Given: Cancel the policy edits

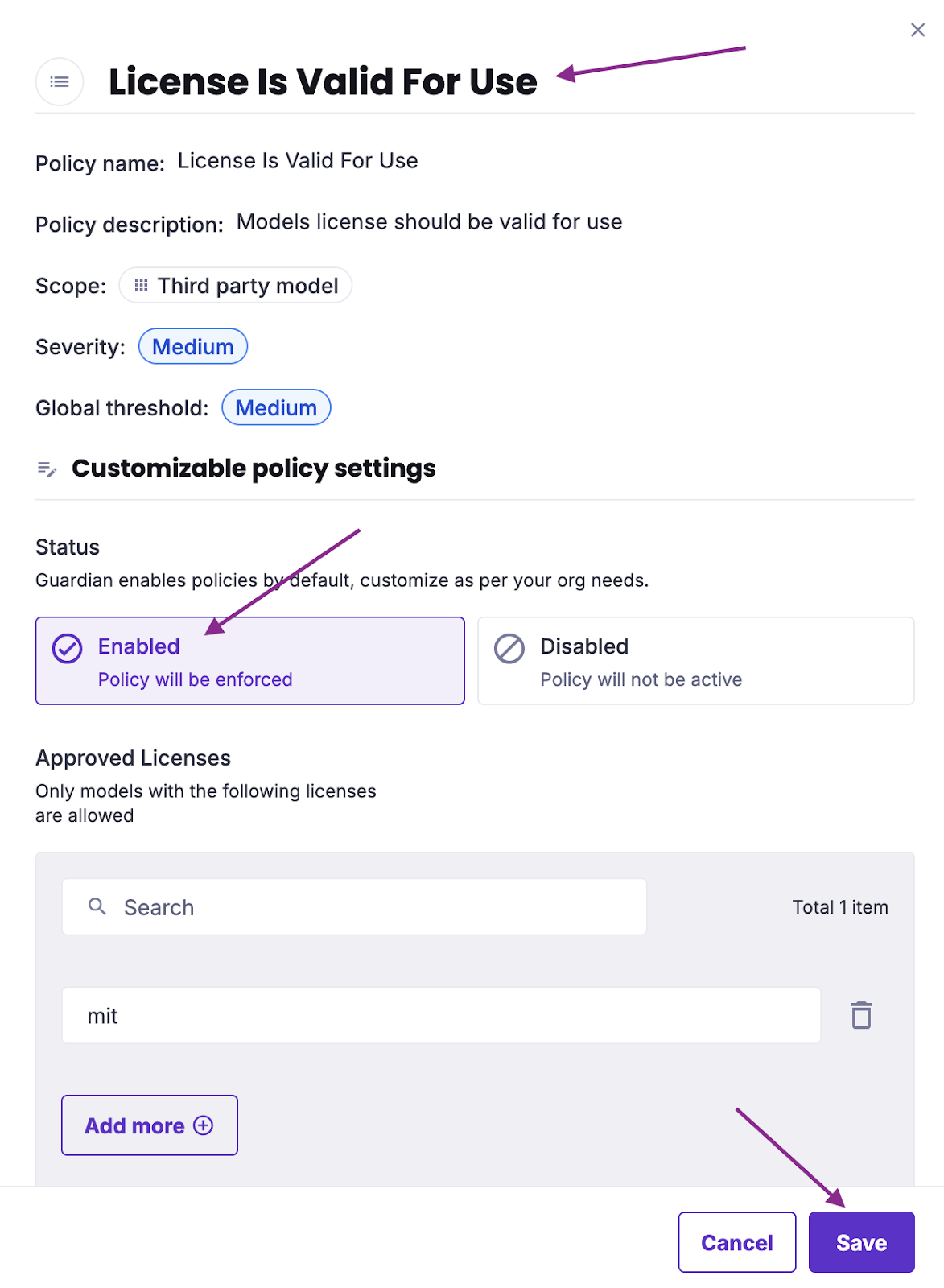Looking at the screenshot, I should 737,1242.
